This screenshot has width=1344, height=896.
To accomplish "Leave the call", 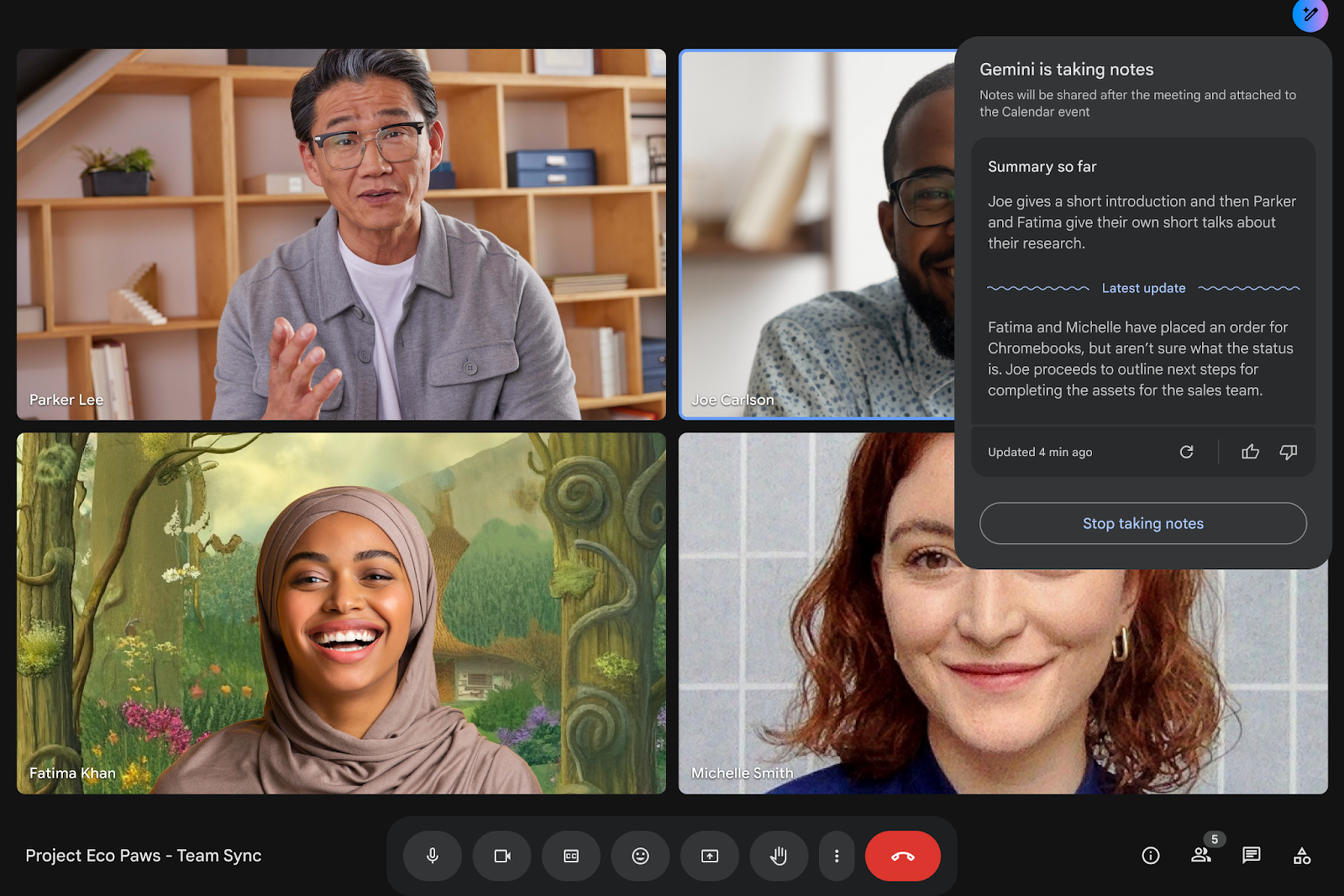I will pyautogui.click(x=902, y=856).
